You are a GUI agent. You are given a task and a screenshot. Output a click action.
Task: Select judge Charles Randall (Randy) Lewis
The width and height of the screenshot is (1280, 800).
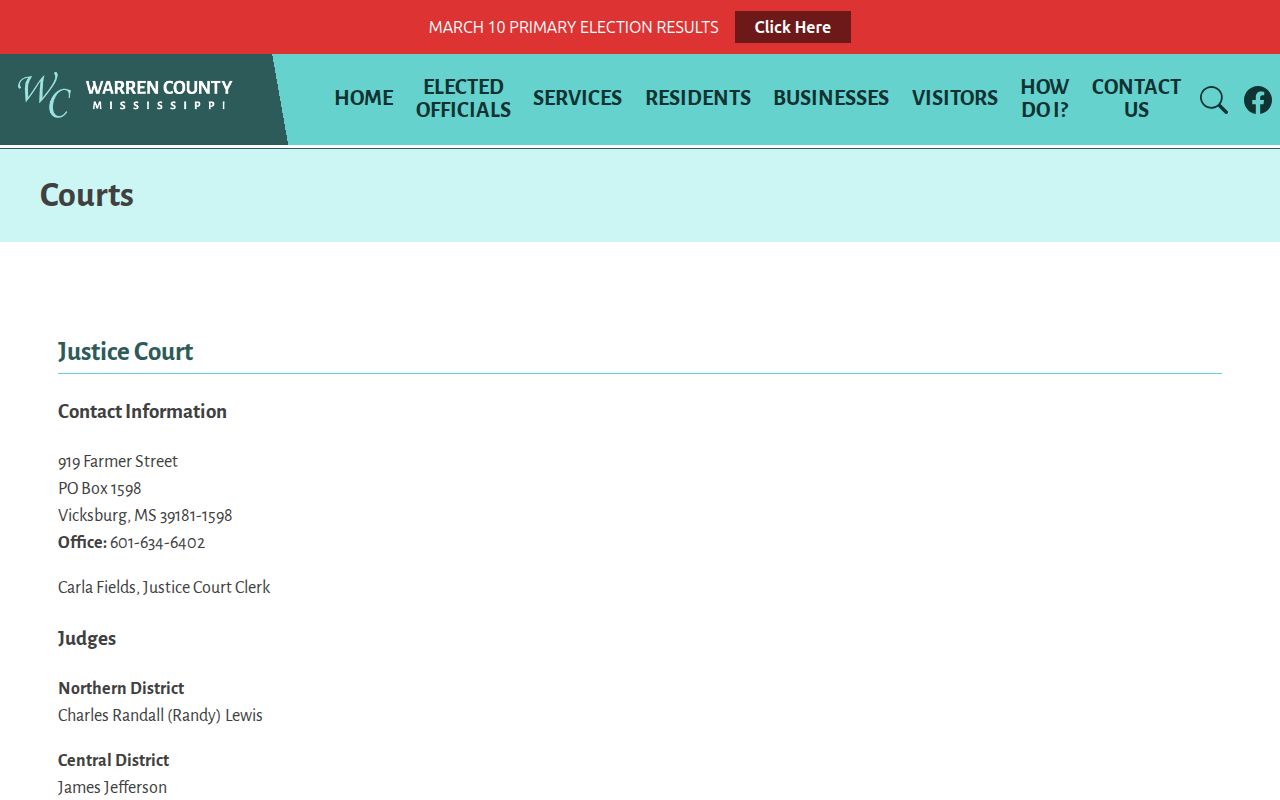(160, 715)
